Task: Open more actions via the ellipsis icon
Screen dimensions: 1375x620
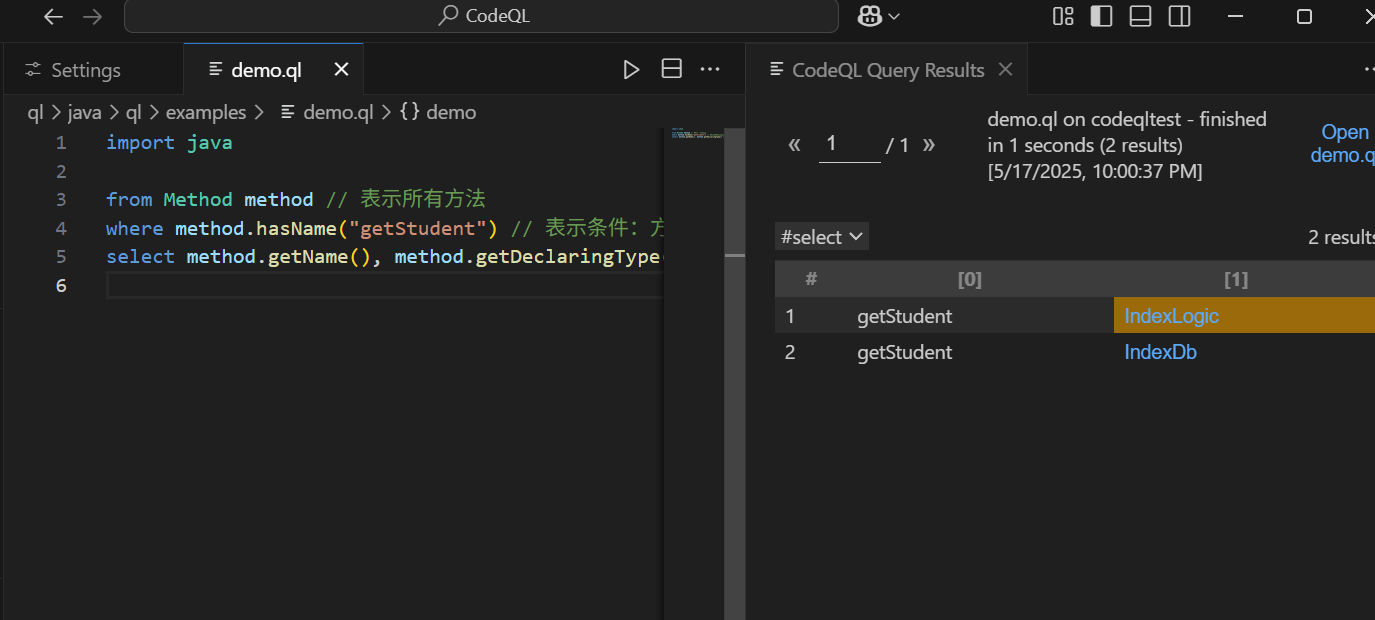Action: [x=710, y=69]
